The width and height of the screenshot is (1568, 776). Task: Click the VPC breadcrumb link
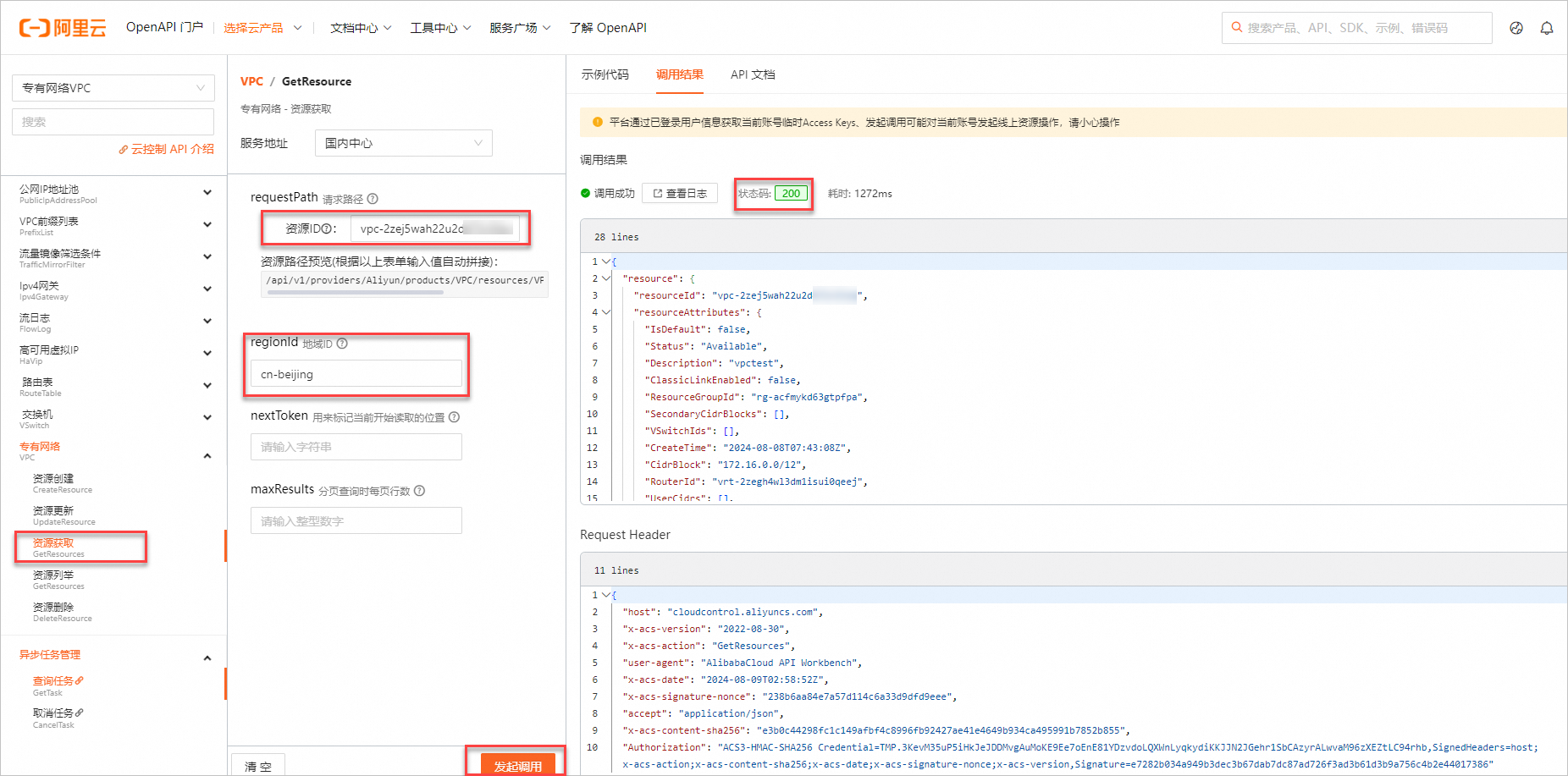point(251,81)
